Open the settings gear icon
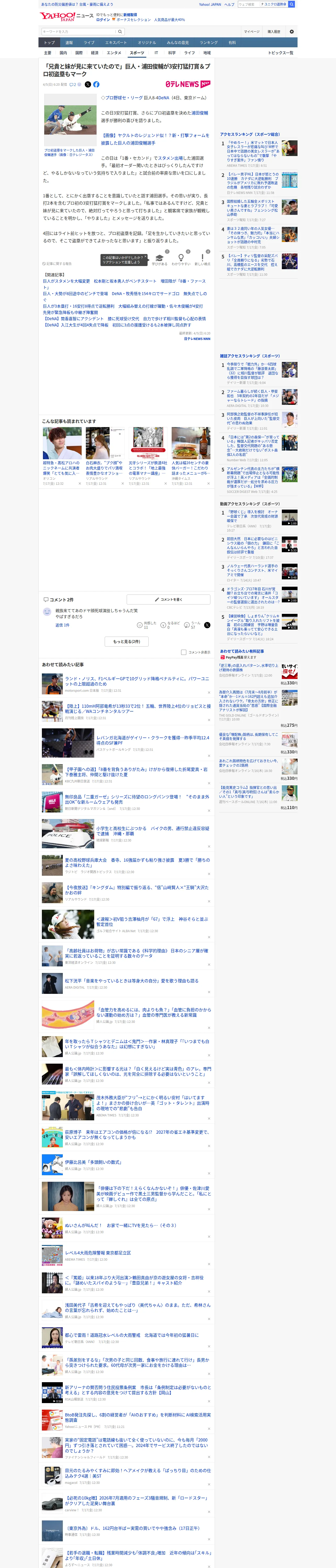The image size is (336, 1568). click(292, 32)
